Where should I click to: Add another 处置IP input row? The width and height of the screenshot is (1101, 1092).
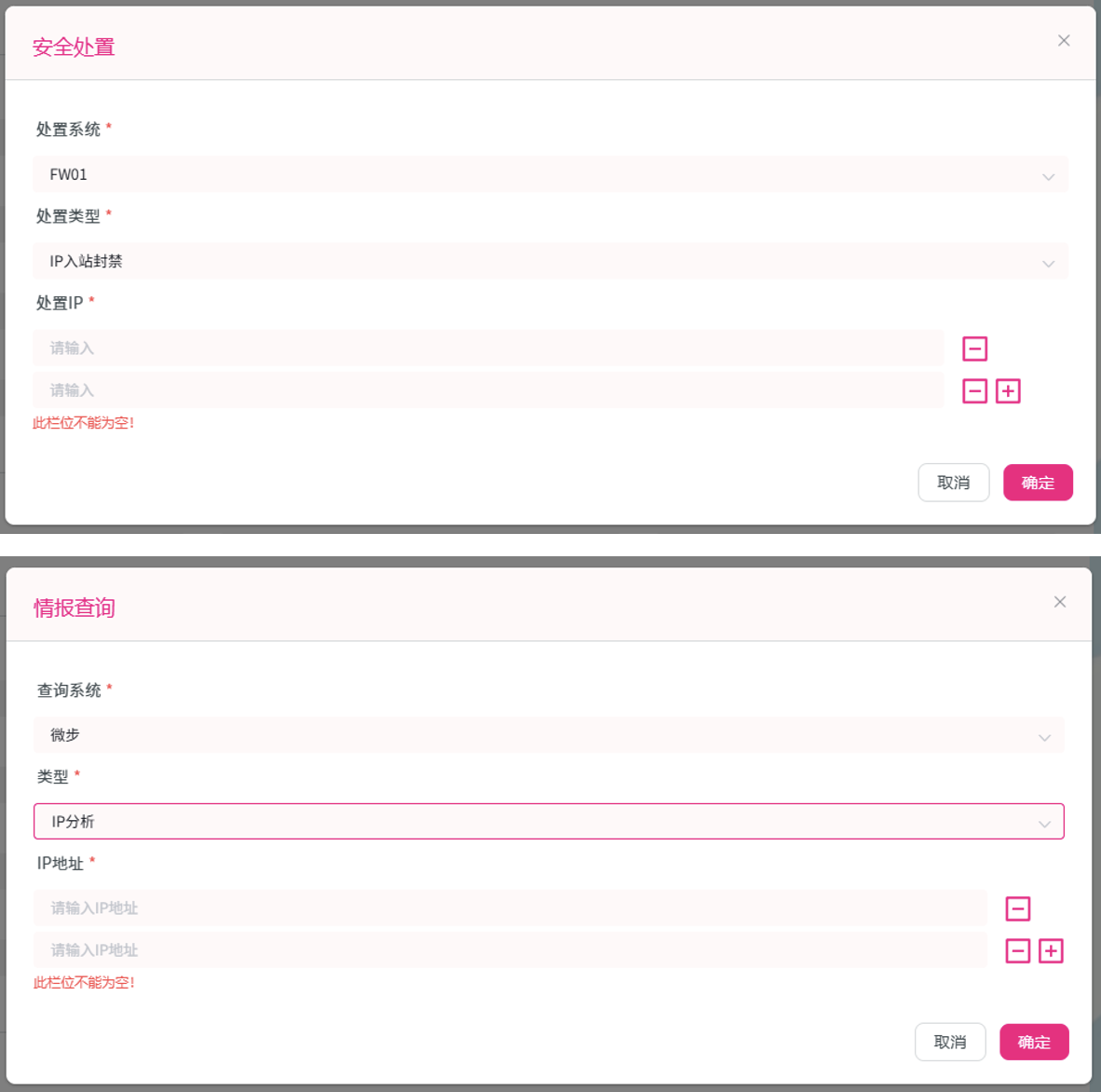coord(1008,391)
